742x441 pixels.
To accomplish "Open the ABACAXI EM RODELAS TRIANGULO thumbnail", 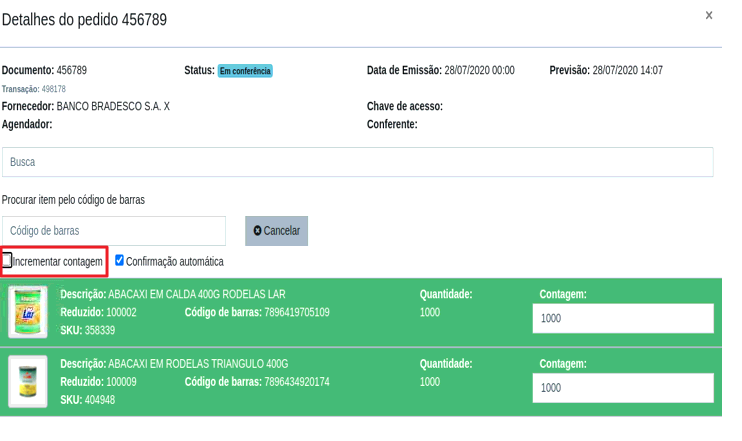I will 28,381.
